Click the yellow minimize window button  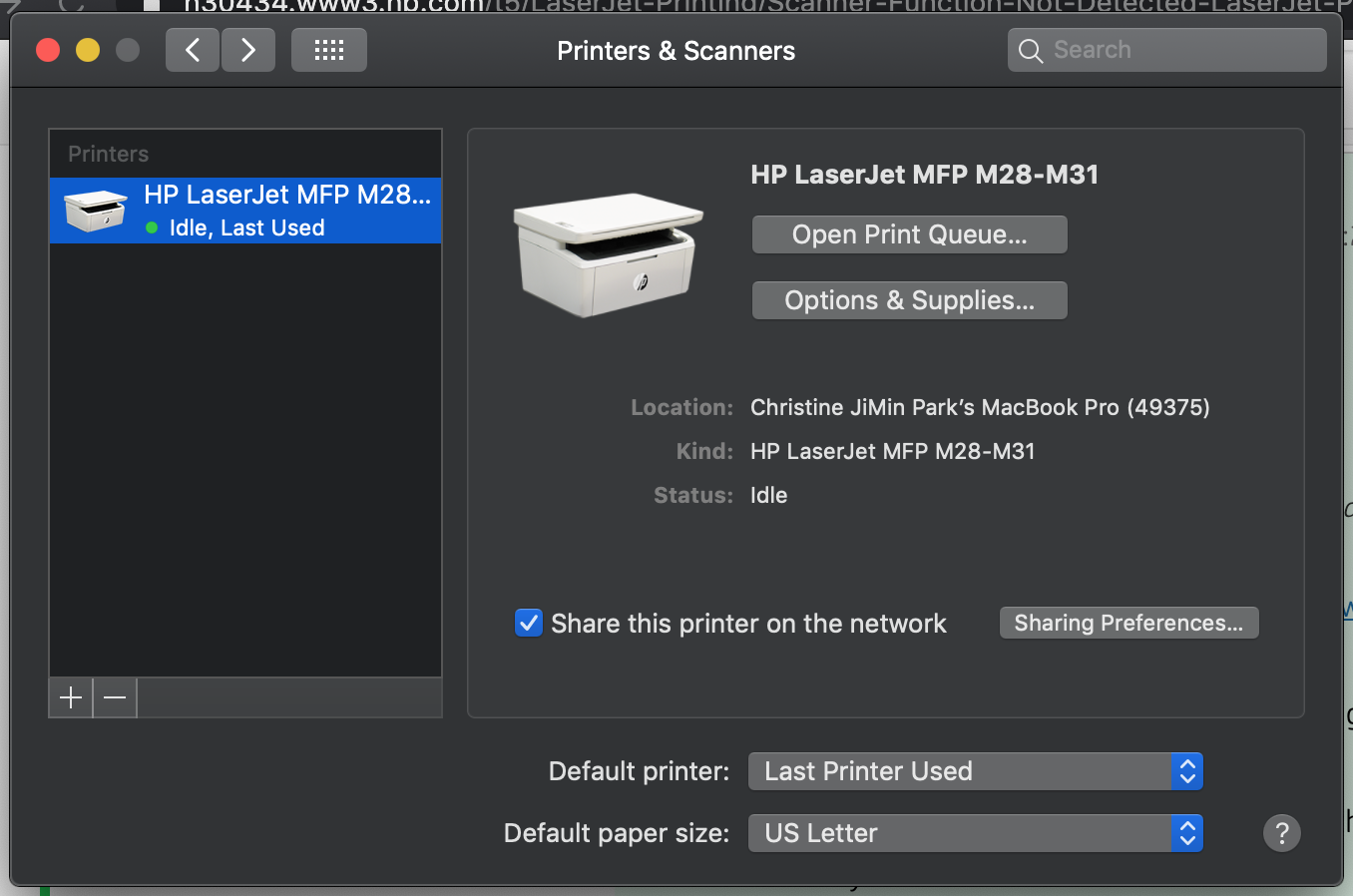pos(88,50)
